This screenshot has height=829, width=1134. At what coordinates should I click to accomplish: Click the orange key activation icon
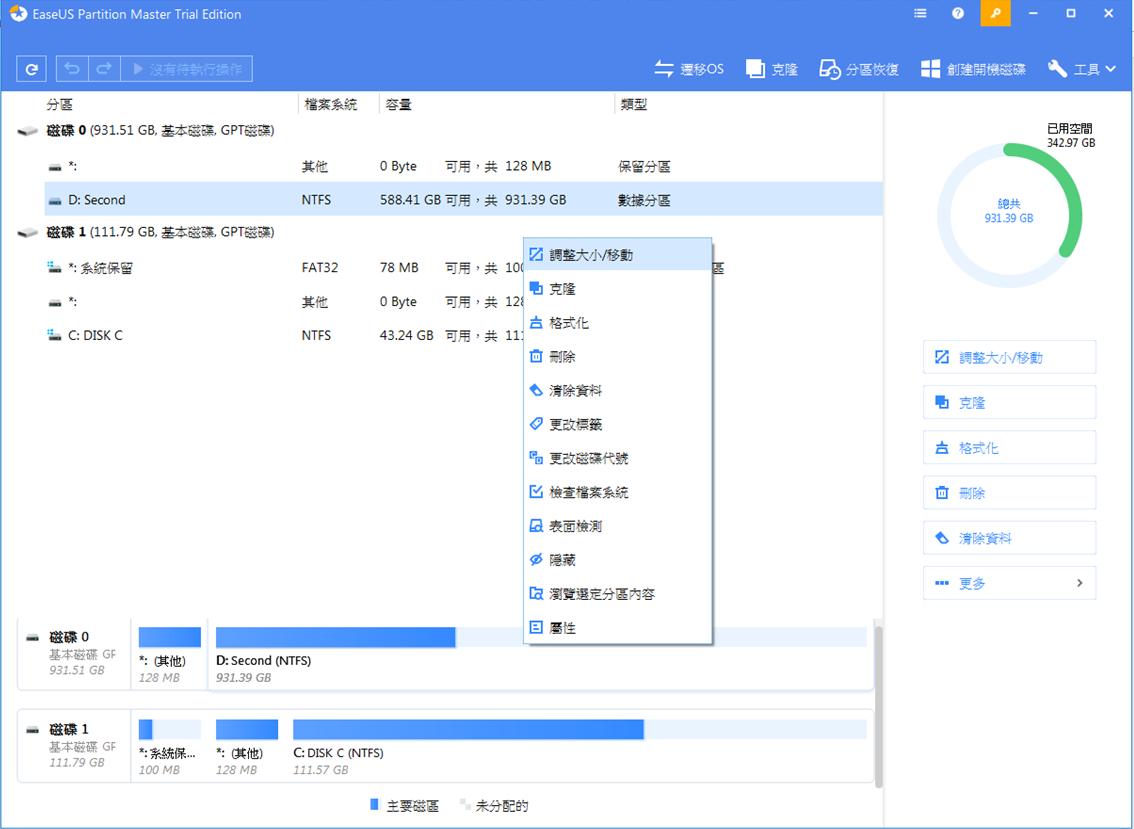pos(995,13)
